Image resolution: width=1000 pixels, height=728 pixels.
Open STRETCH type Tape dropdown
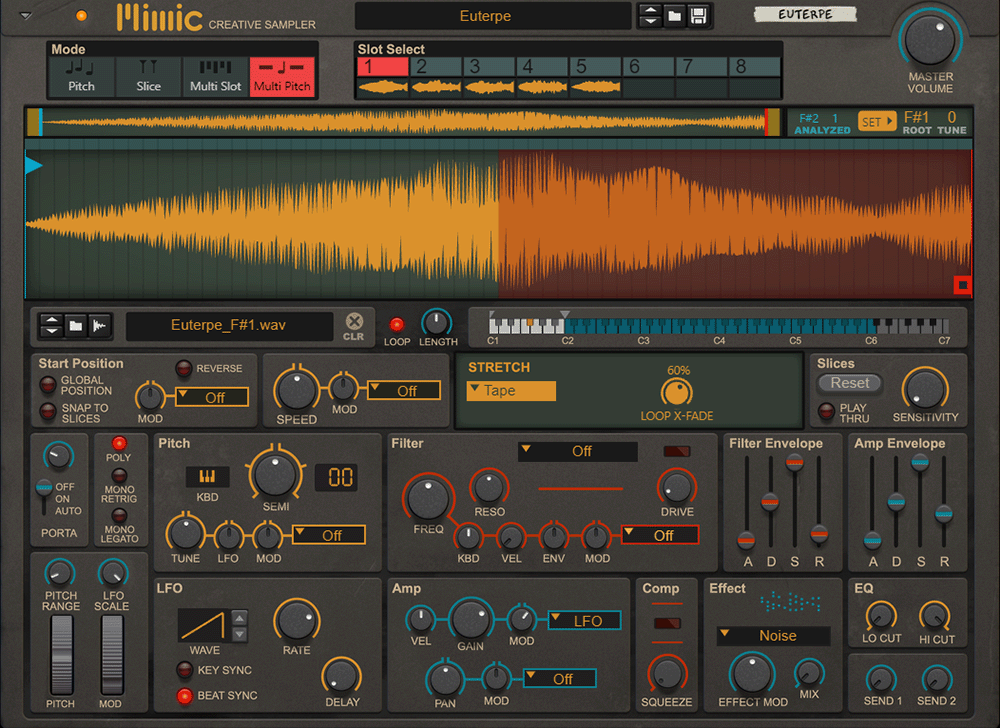pos(511,391)
